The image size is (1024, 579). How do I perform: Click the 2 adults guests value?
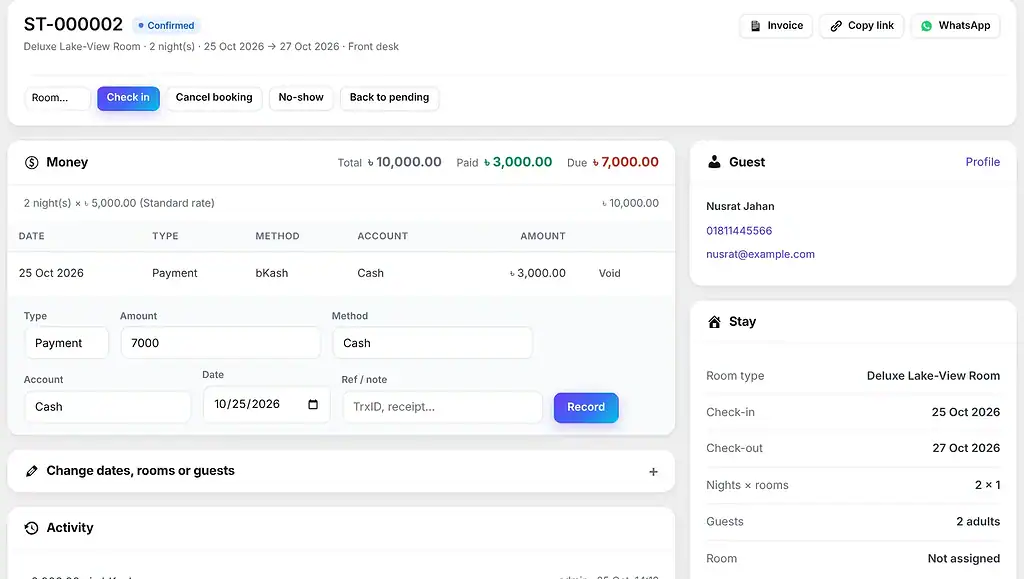tap(978, 522)
